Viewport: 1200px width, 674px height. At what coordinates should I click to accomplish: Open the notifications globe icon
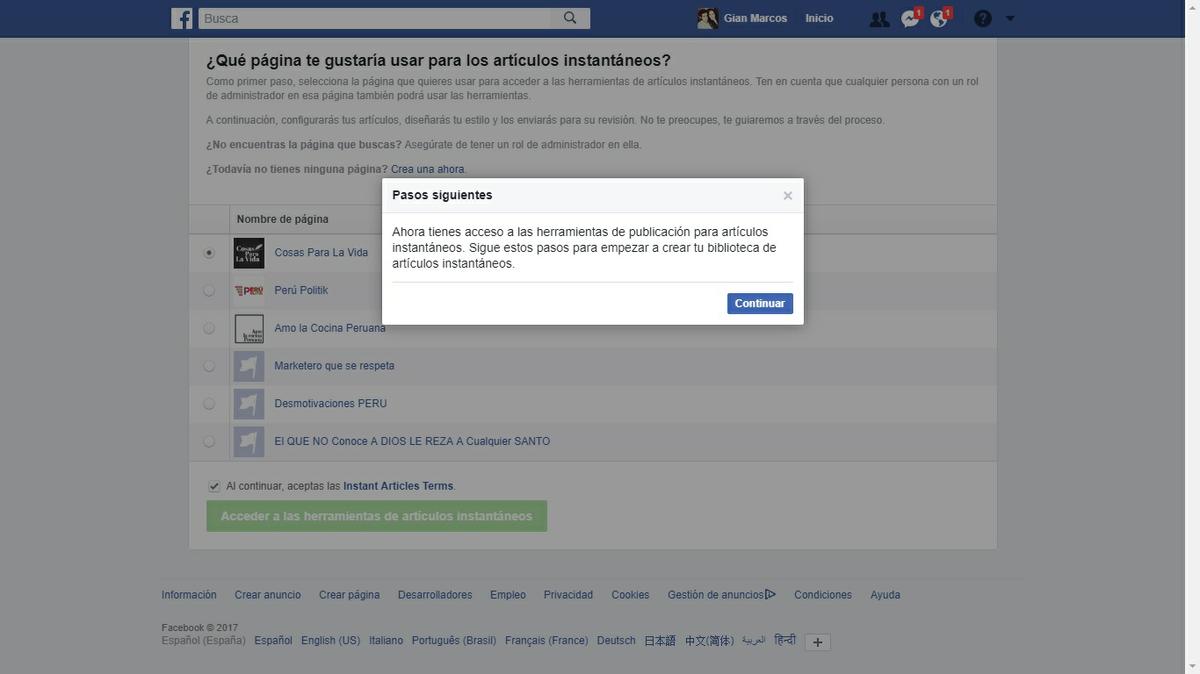pos(938,17)
